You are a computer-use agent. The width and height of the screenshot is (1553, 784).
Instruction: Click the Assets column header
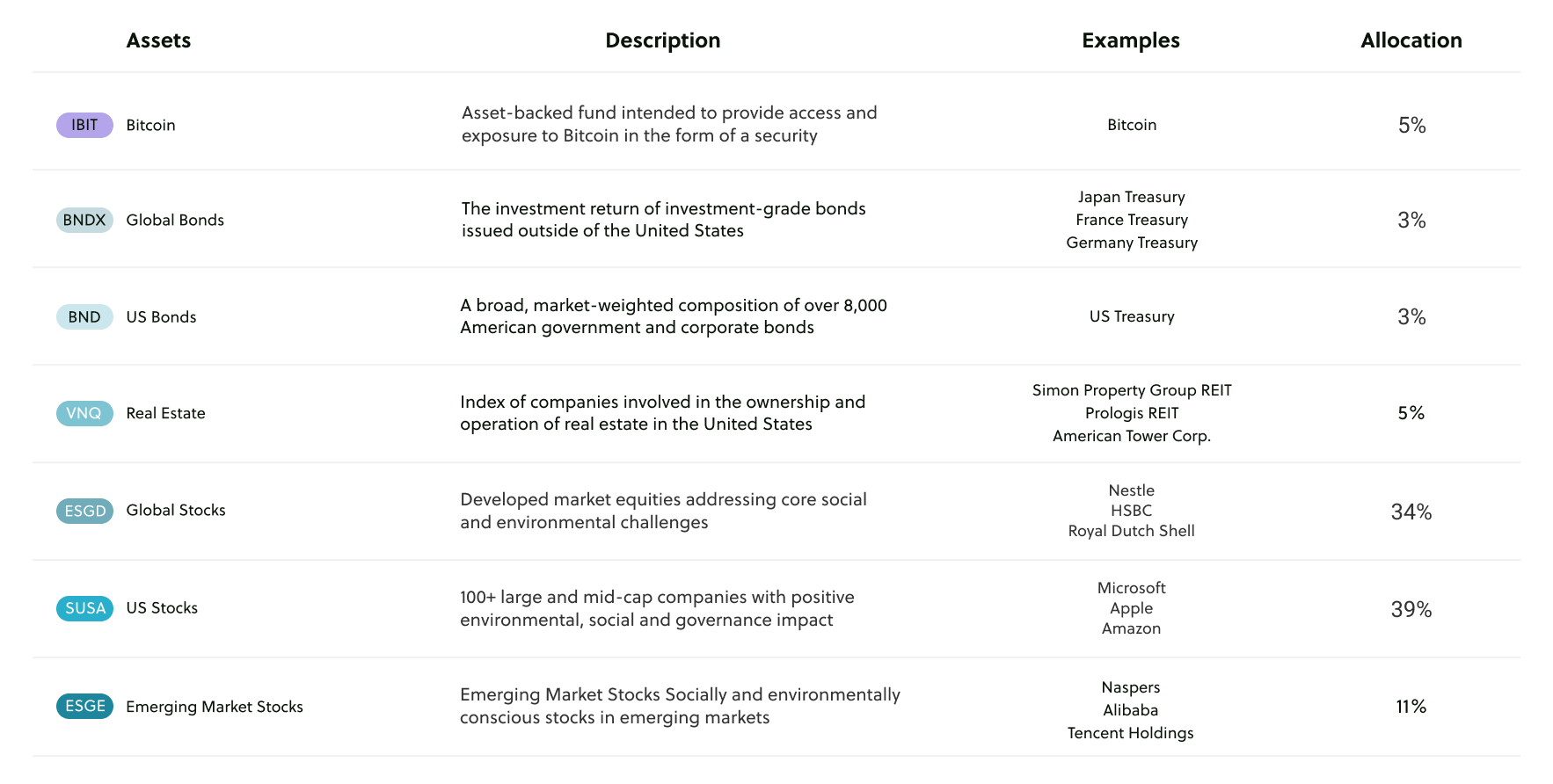tap(158, 40)
